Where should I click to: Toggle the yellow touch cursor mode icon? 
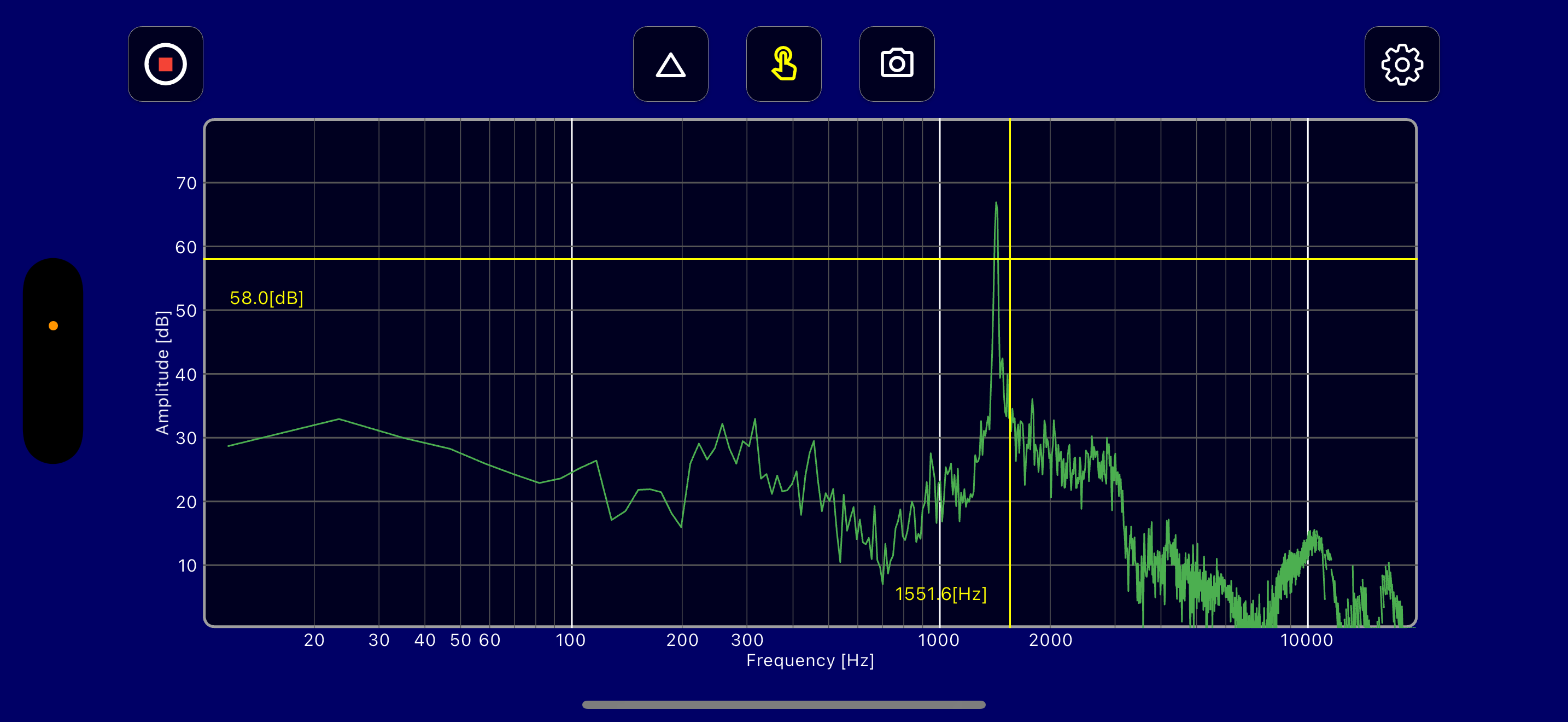[x=783, y=64]
